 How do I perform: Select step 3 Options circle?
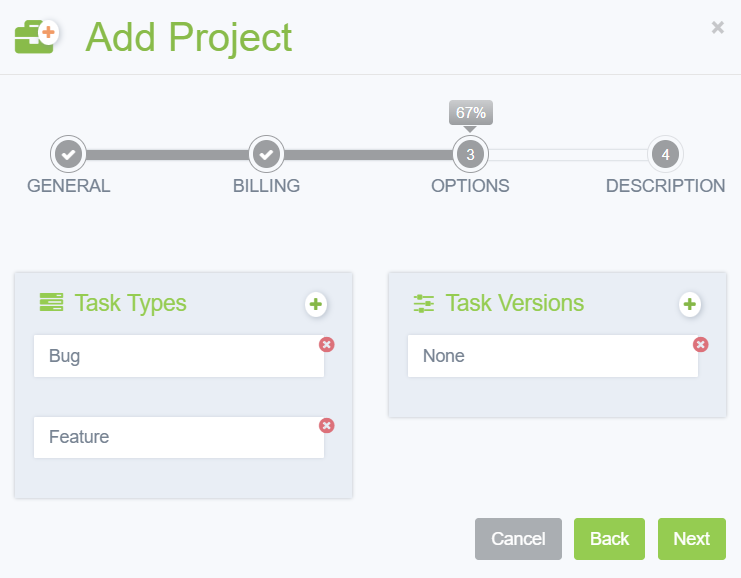[470, 155]
